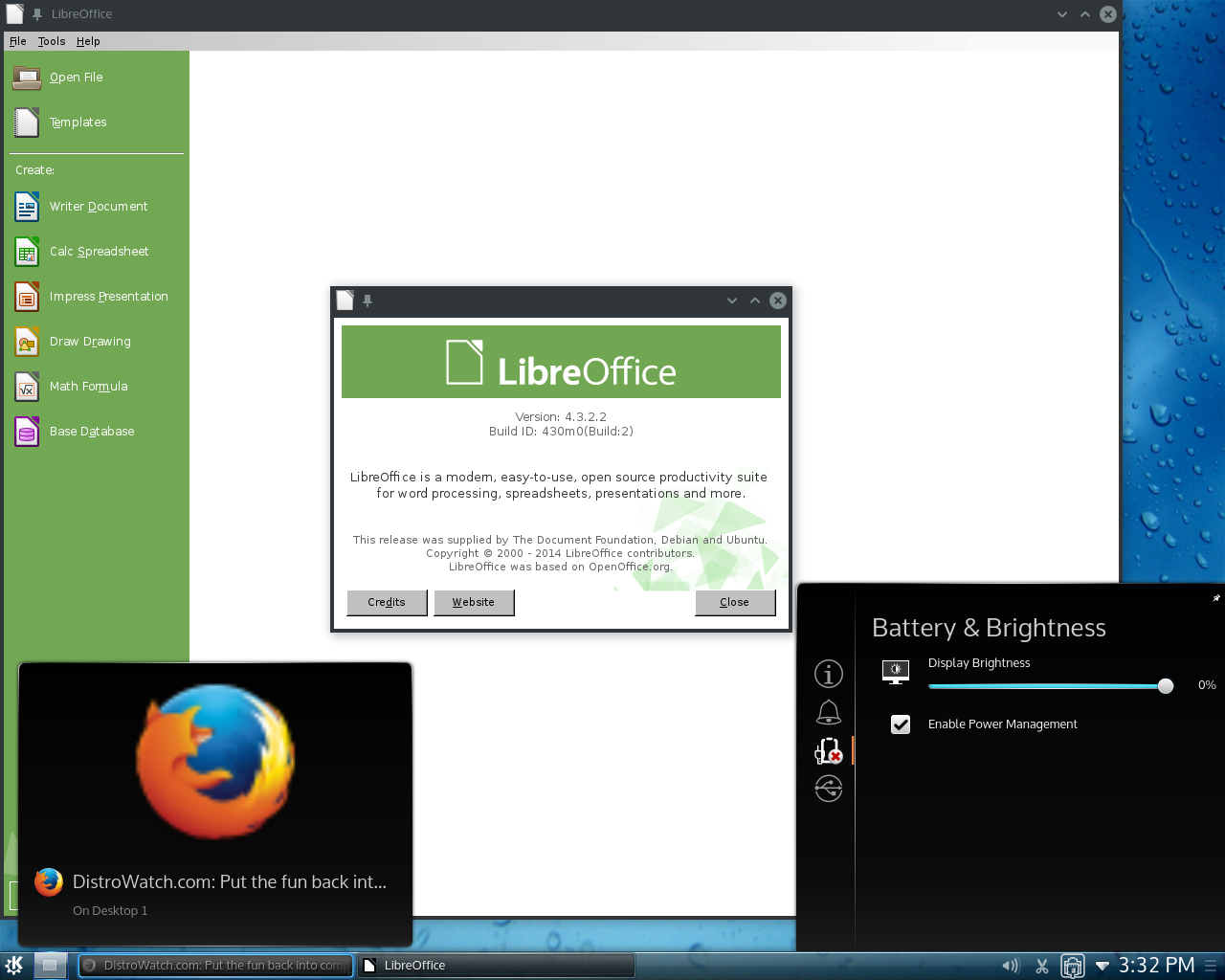1225x980 pixels.
Task: Open the Tools menu
Action: click(x=52, y=41)
